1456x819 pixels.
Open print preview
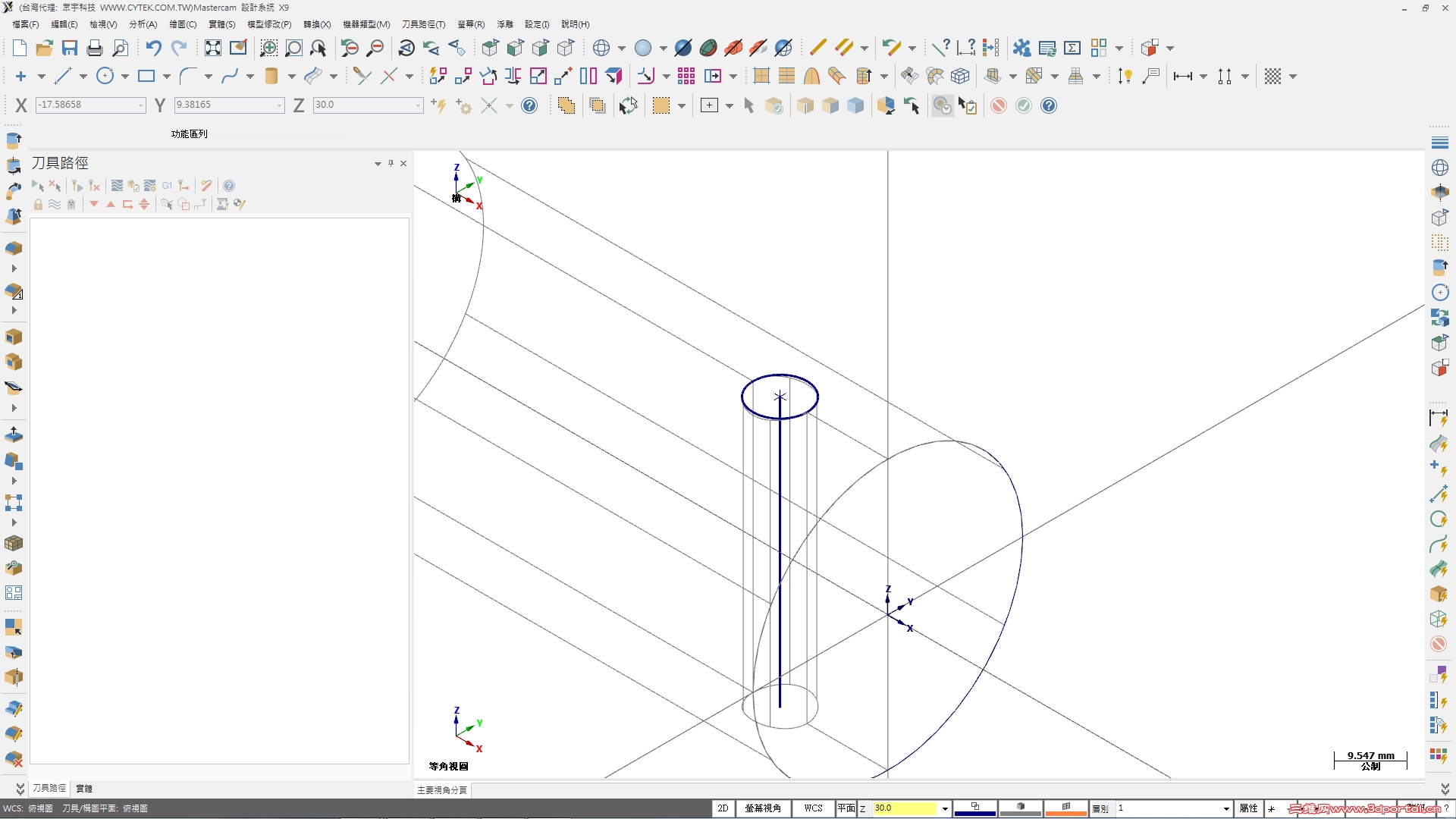coord(120,48)
